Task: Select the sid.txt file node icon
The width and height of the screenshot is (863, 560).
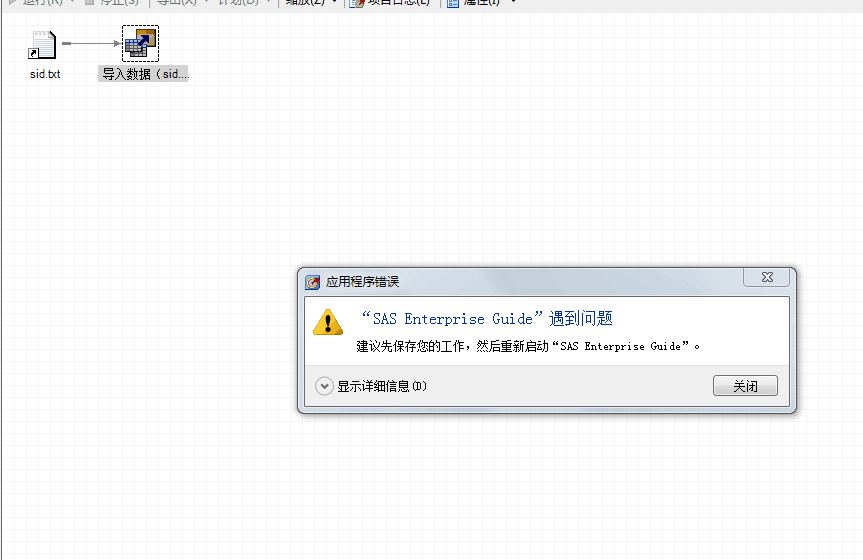Action: [42, 45]
